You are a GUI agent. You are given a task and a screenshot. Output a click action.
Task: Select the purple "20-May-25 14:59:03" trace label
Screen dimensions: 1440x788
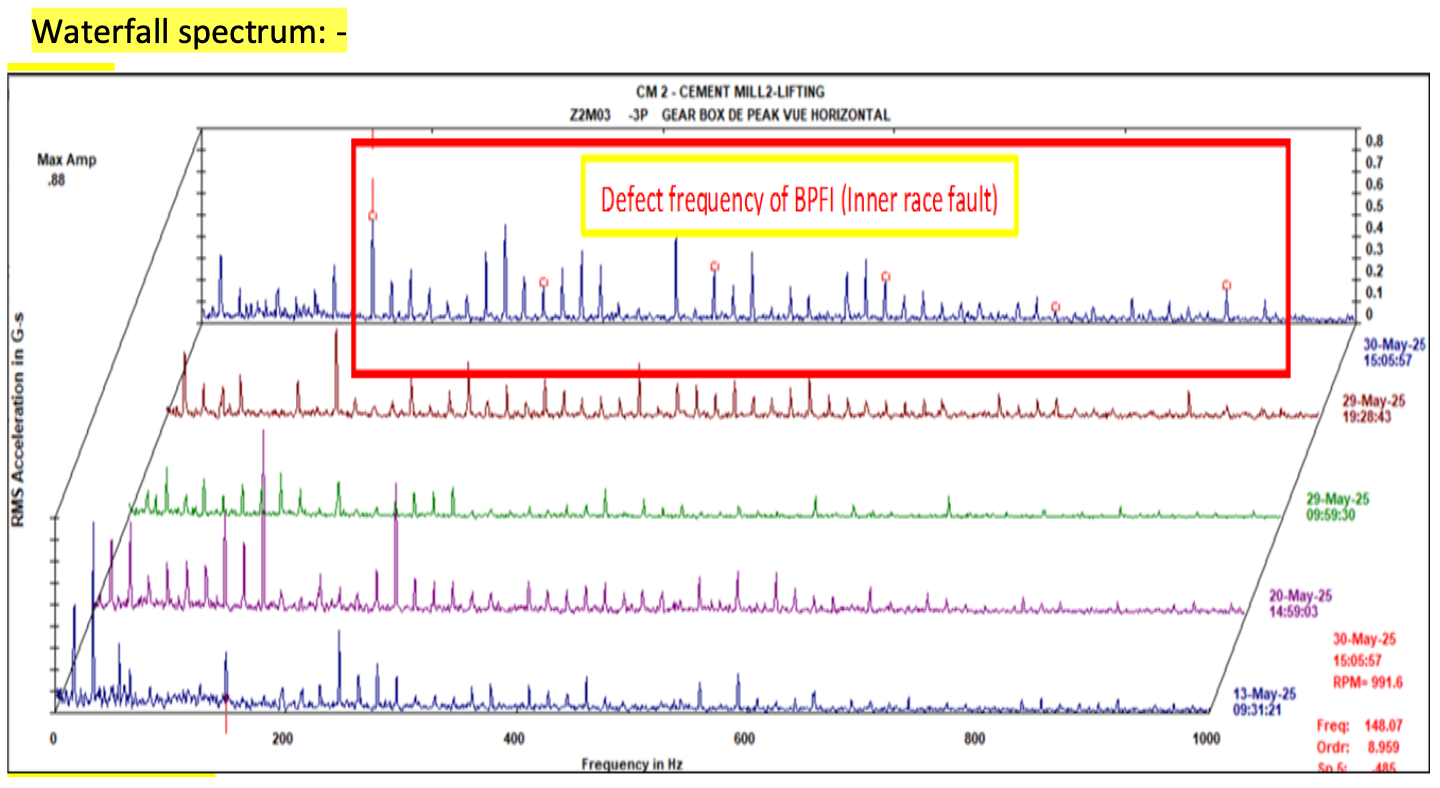coord(1300,603)
